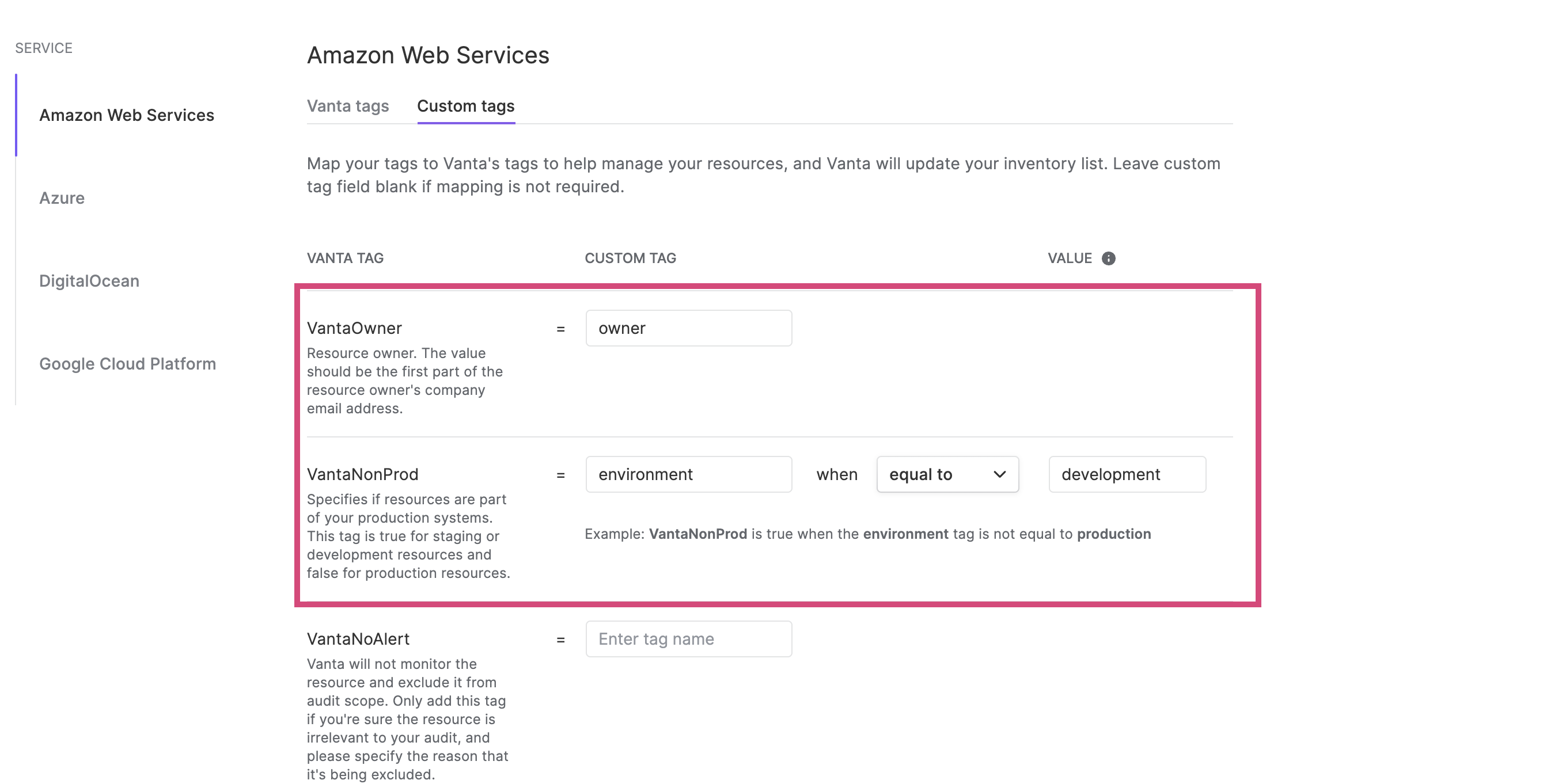Select Amazon Web Services in the sidebar
1562x784 pixels.
(127, 115)
